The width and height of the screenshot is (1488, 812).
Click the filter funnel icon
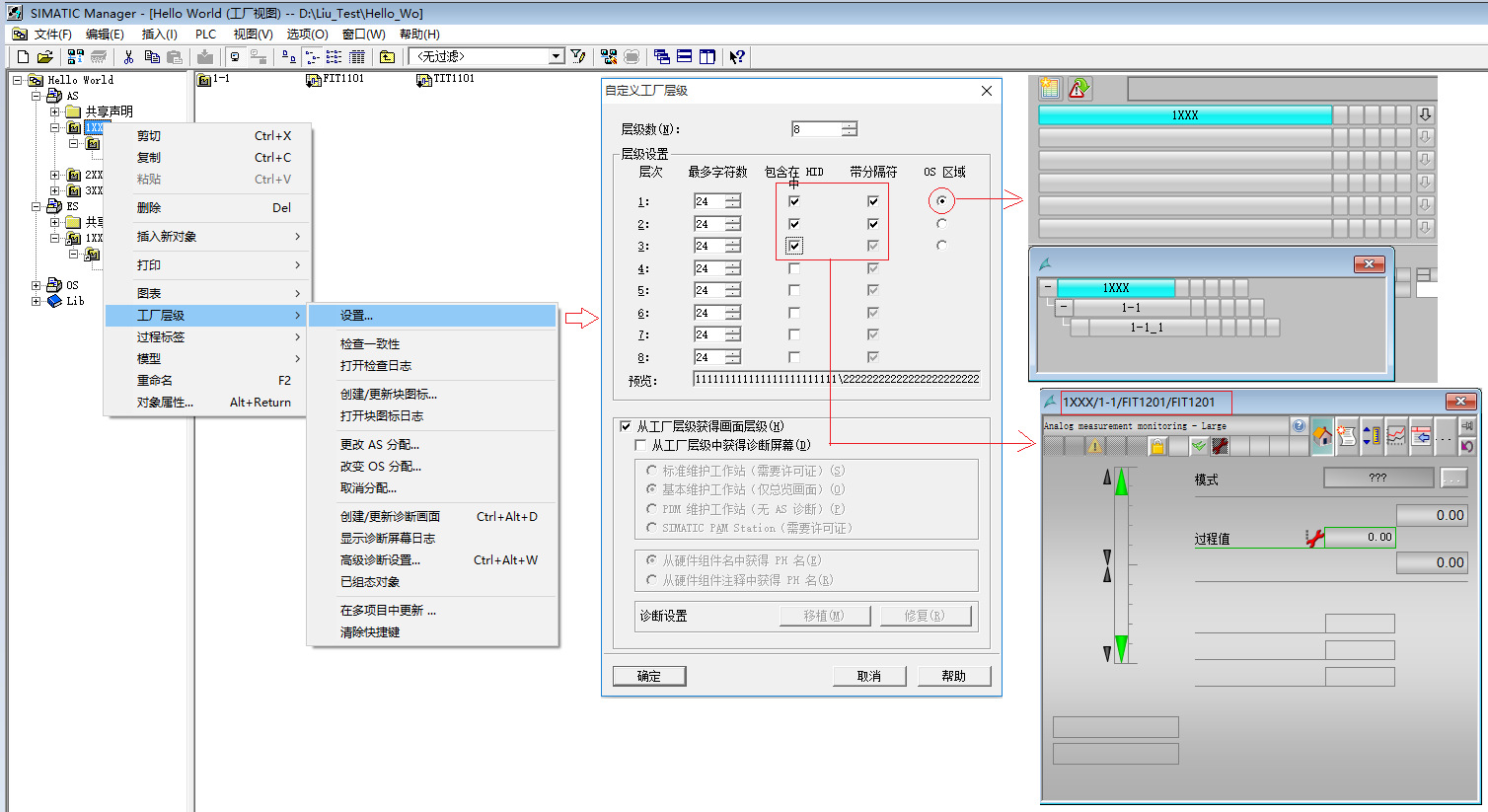click(x=578, y=57)
